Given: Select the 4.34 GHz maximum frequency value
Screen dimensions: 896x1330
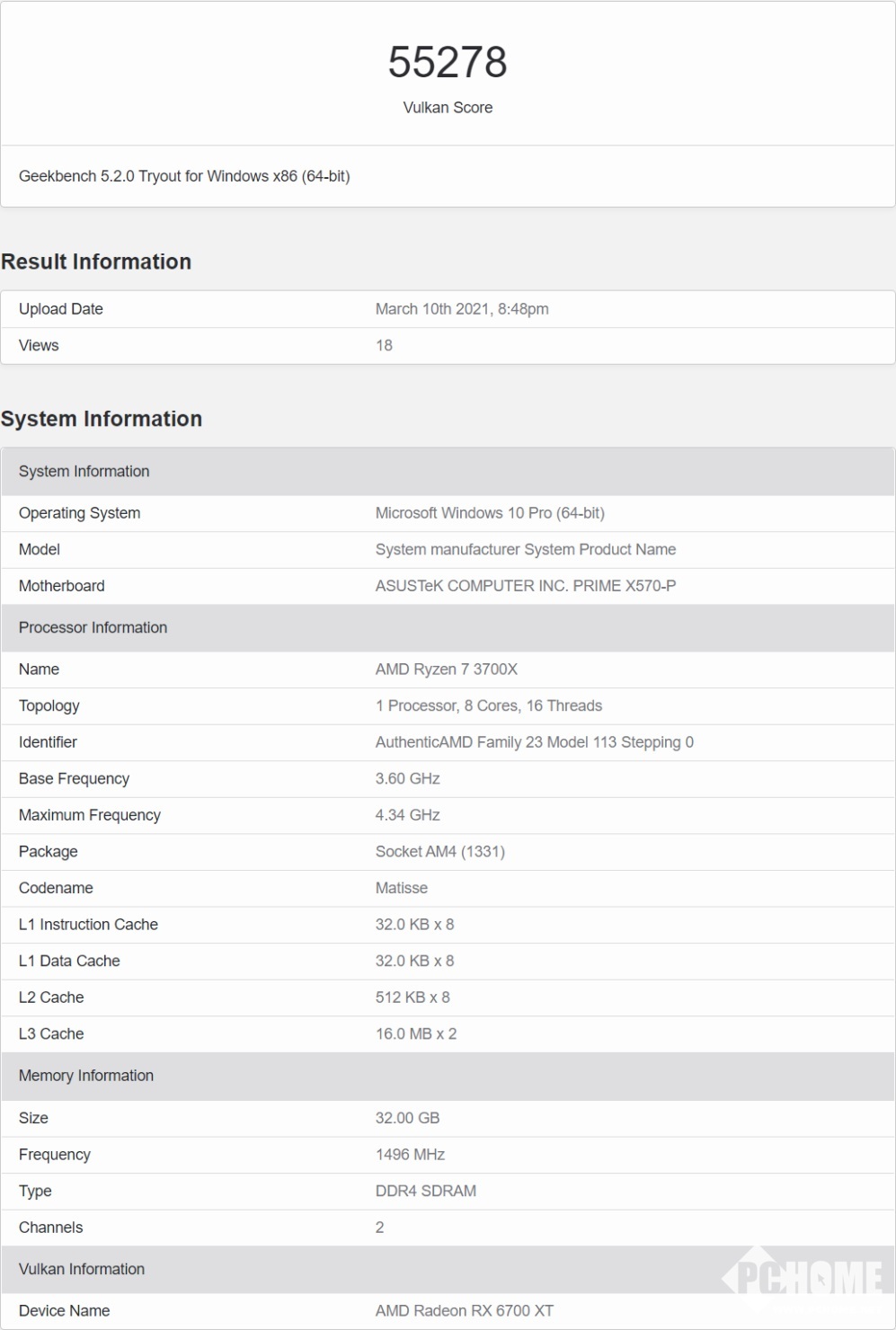Looking at the screenshot, I should (408, 815).
